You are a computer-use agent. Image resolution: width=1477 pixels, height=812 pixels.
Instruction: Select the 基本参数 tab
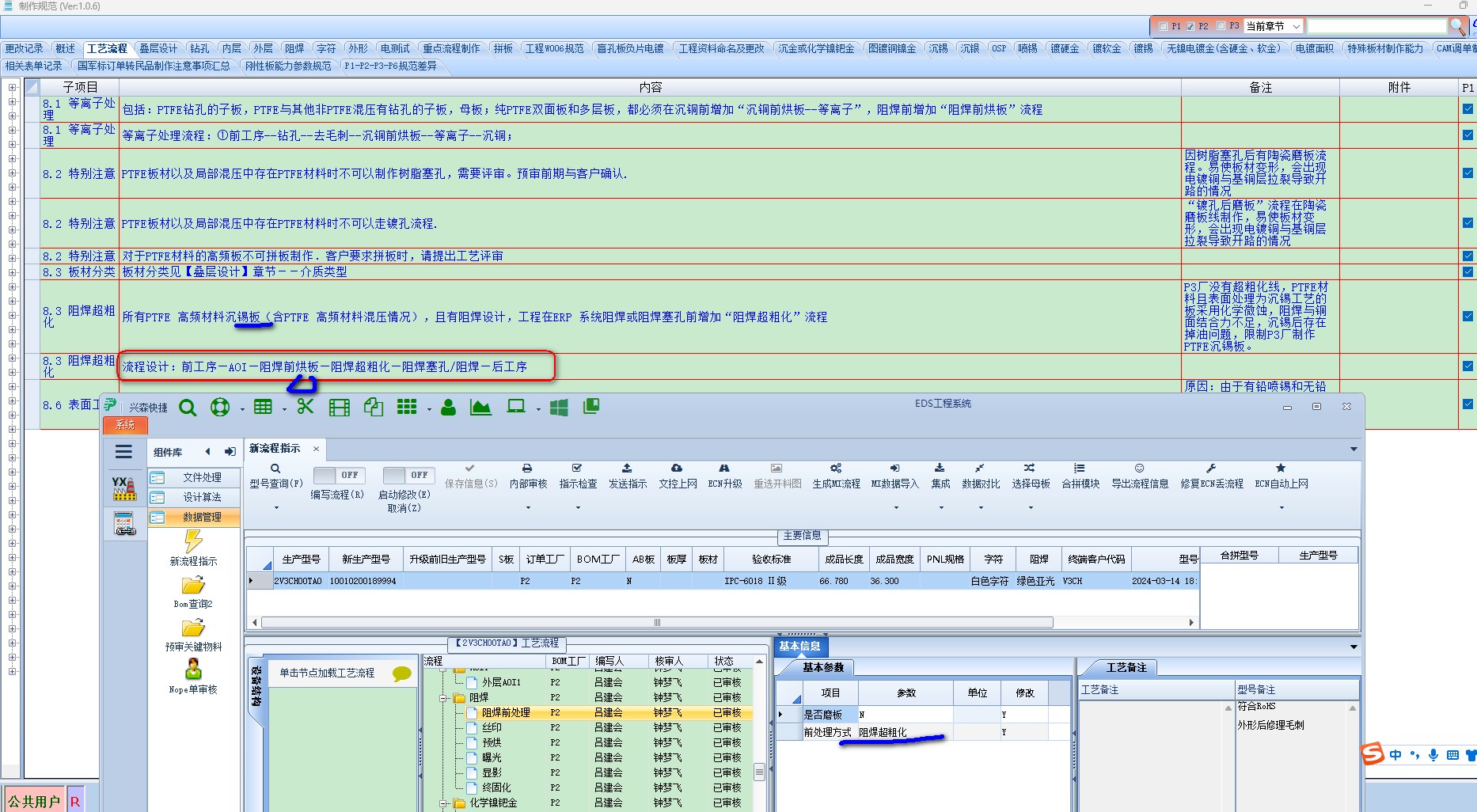point(823,668)
